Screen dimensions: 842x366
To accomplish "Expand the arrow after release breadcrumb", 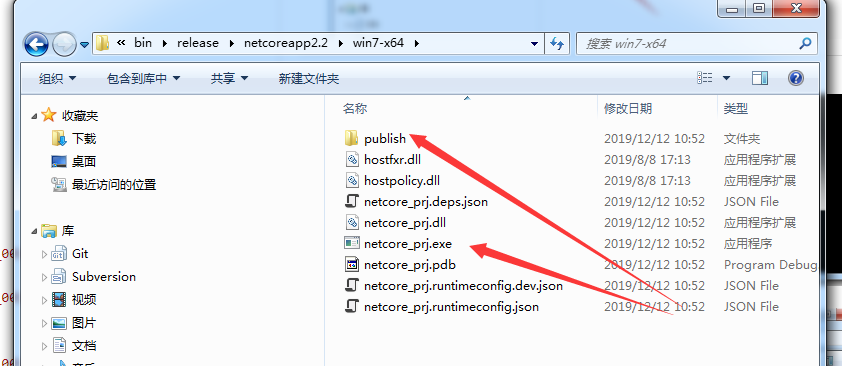I will 231,43.
